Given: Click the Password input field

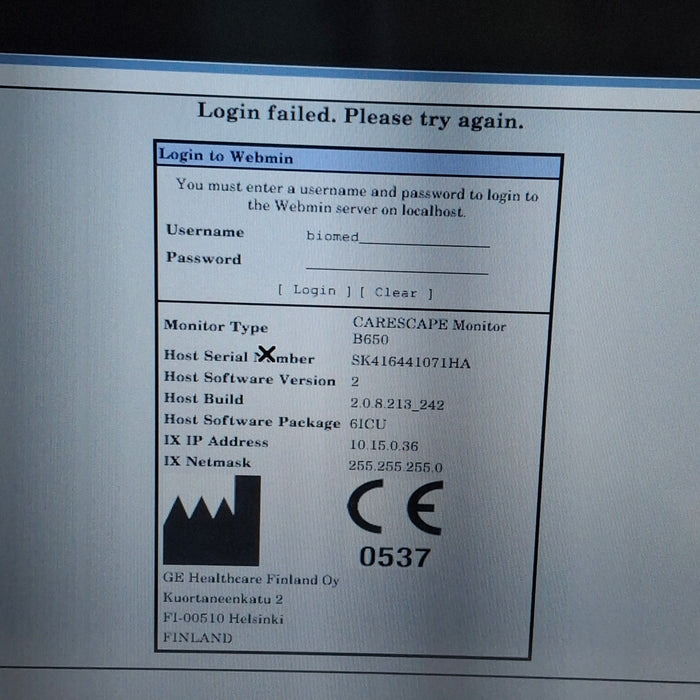Looking at the screenshot, I should tap(397, 264).
